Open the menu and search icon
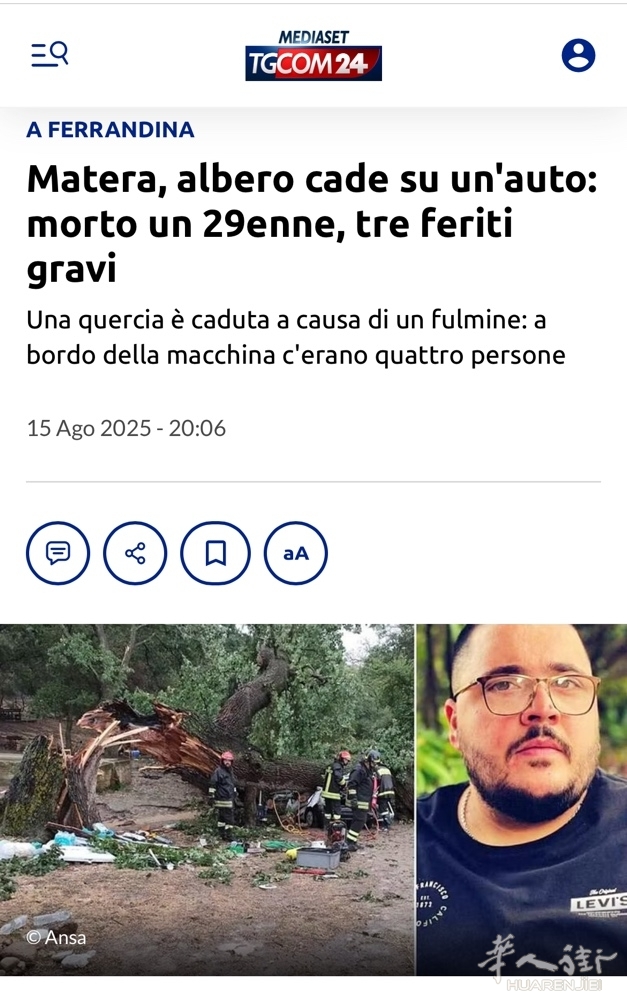Viewport: 627px width, 1000px height. 50,55
